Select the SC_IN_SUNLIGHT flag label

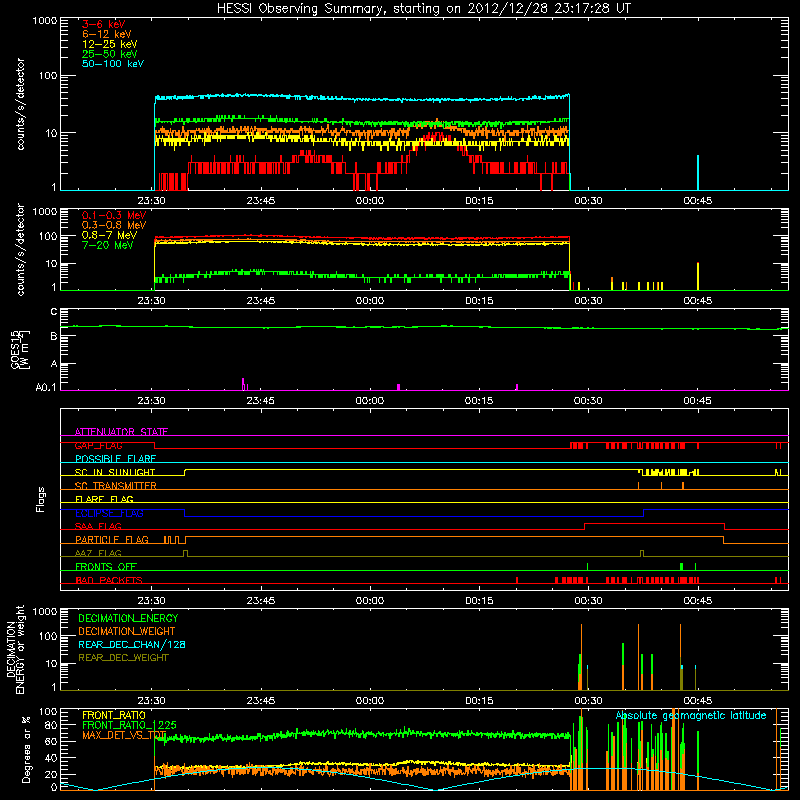(115, 472)
